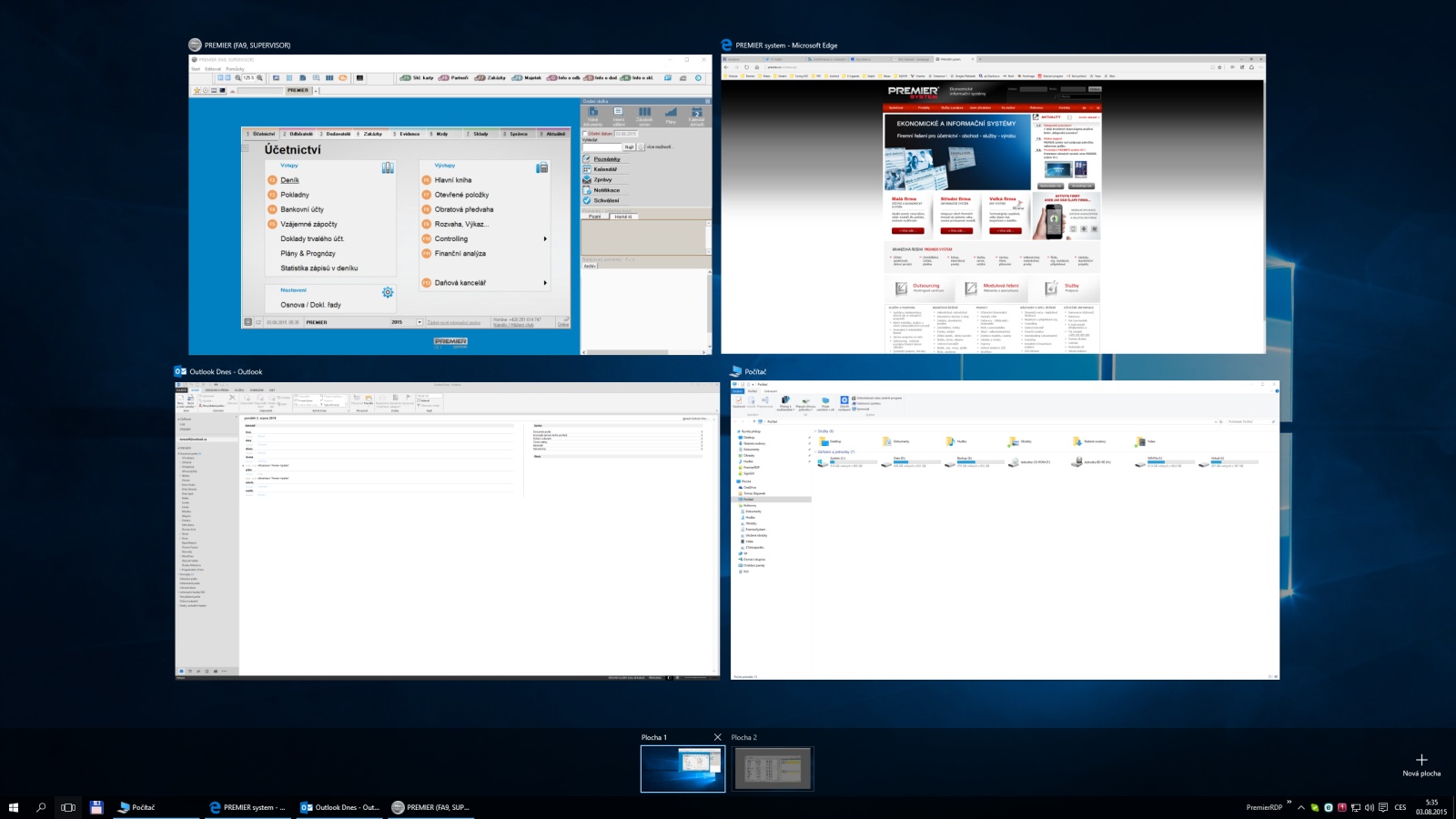1456x819 pixels.
Task: Open Bankovní účty in PREMIER
Action: click(x=302, y=209)
